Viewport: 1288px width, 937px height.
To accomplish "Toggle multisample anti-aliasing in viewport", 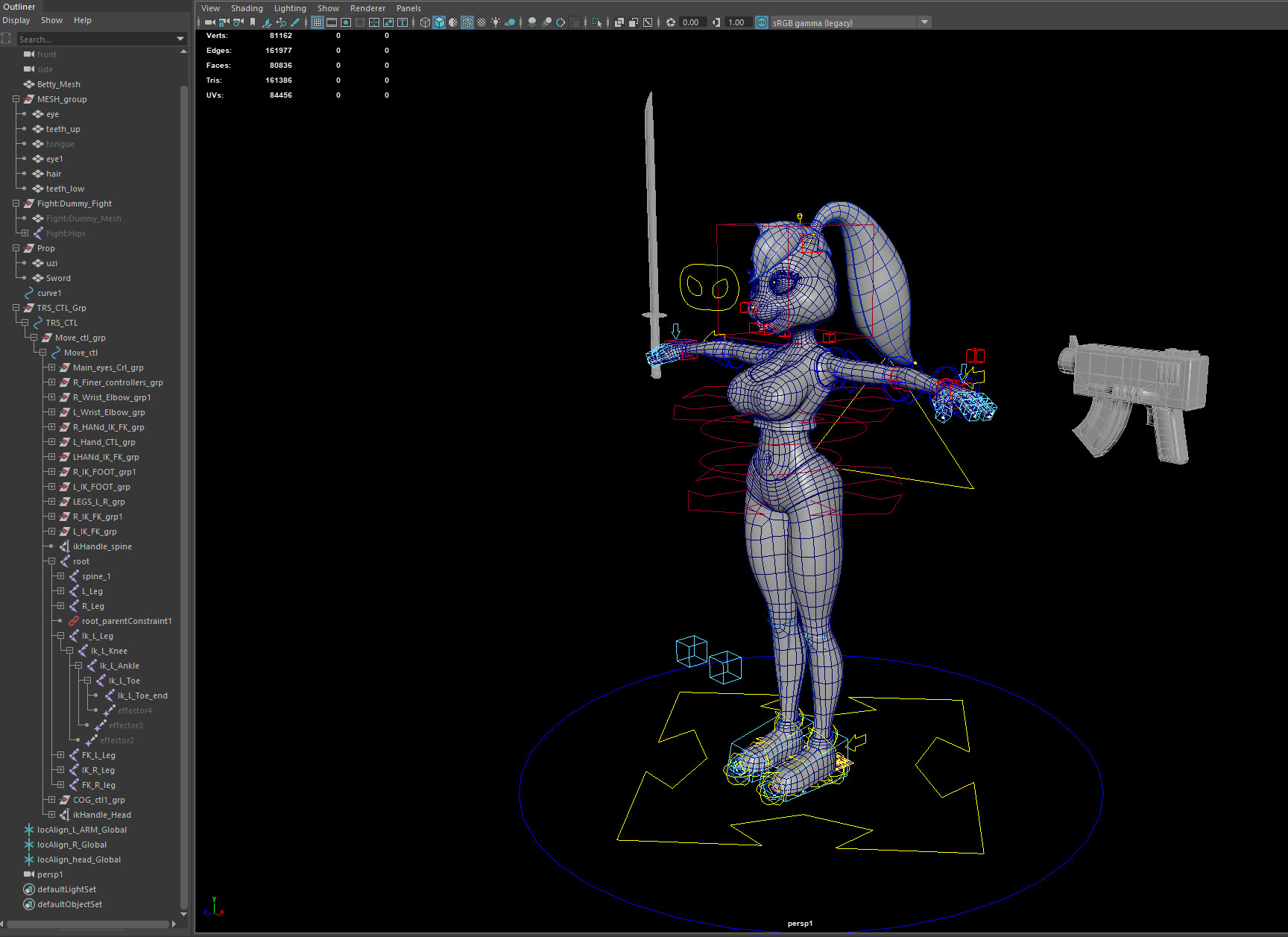I will [561, 22].
